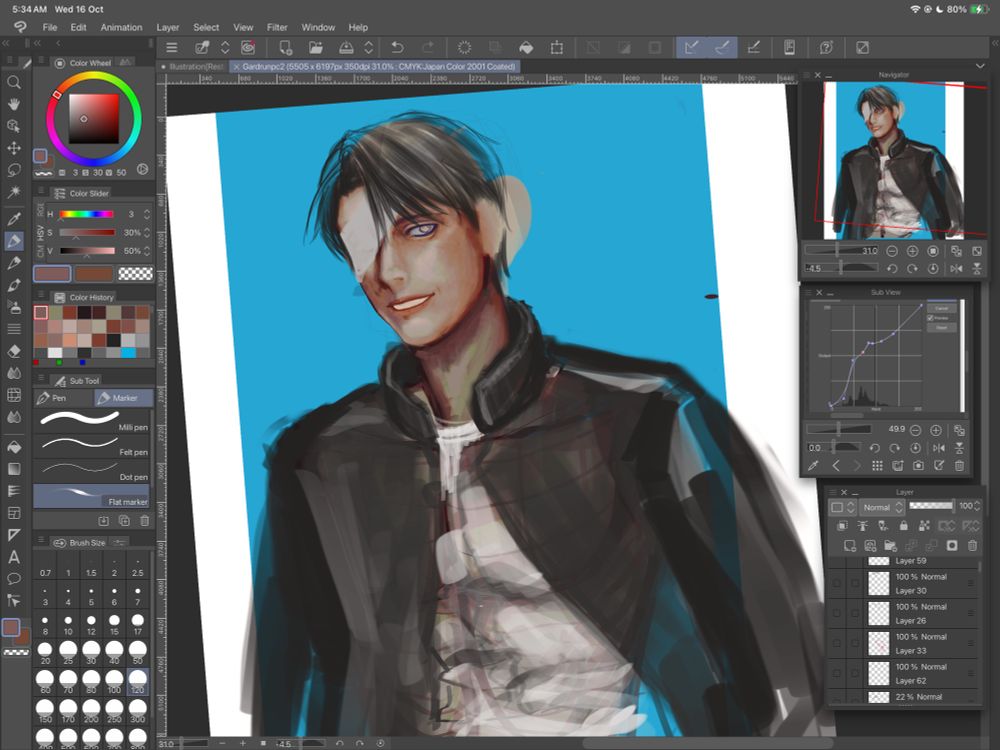Click Lock Layer icon in Layer panel
1000x750 pixels.
(x=903, y=526)
